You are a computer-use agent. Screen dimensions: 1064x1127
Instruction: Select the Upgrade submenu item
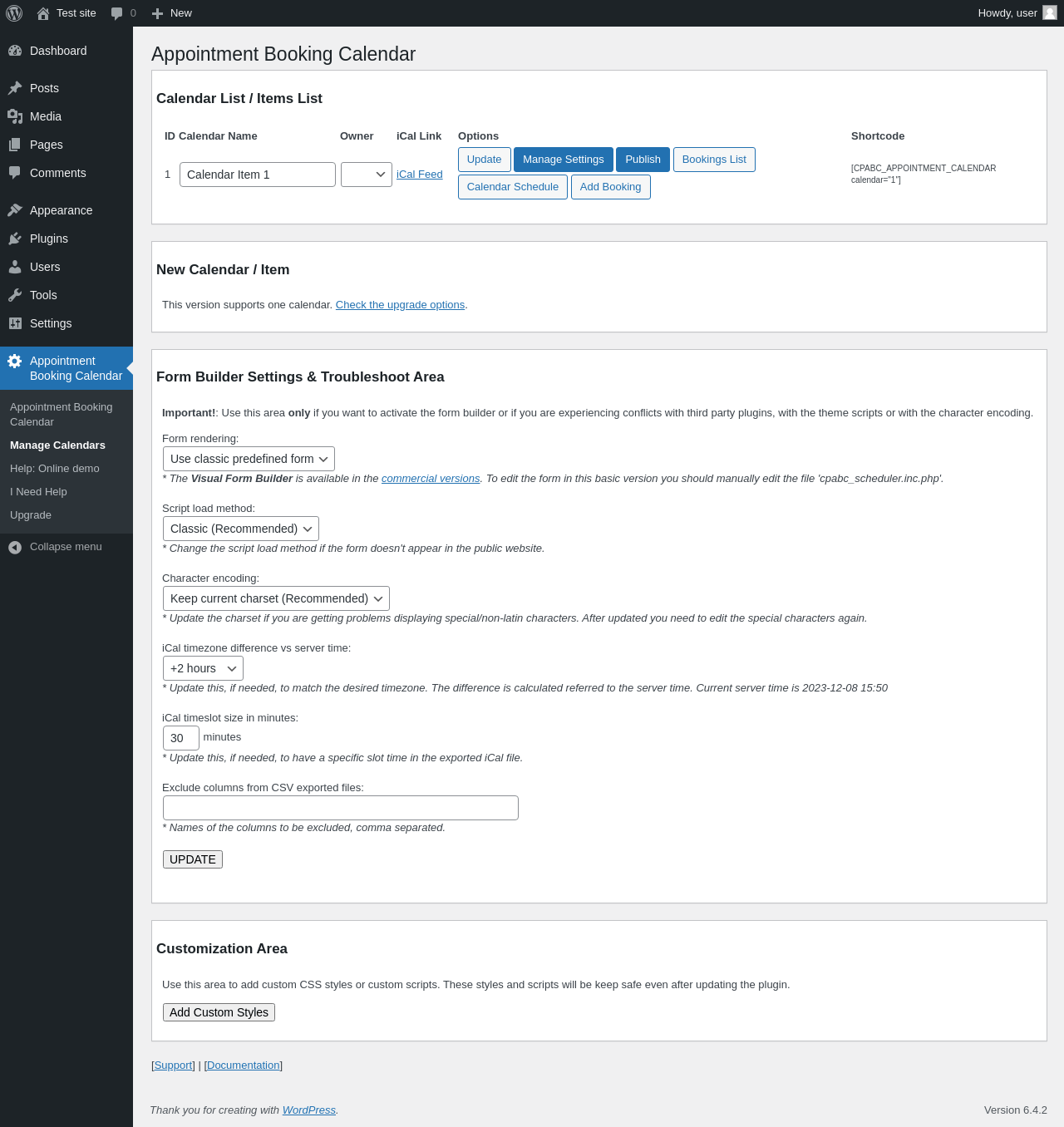(31, 515)
